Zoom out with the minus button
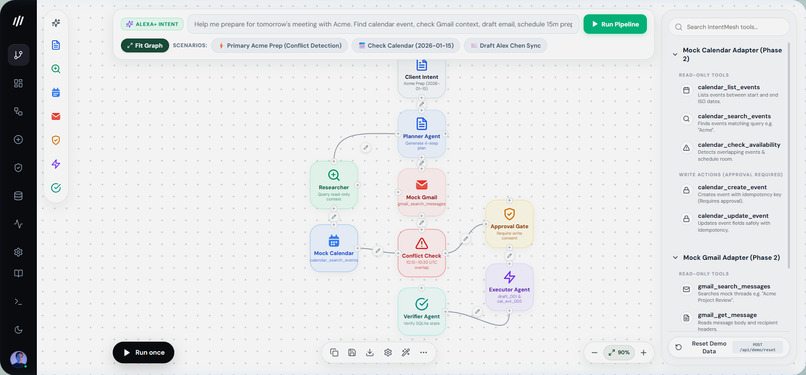Viewport: 806px width, 375px height. (595, 352)
